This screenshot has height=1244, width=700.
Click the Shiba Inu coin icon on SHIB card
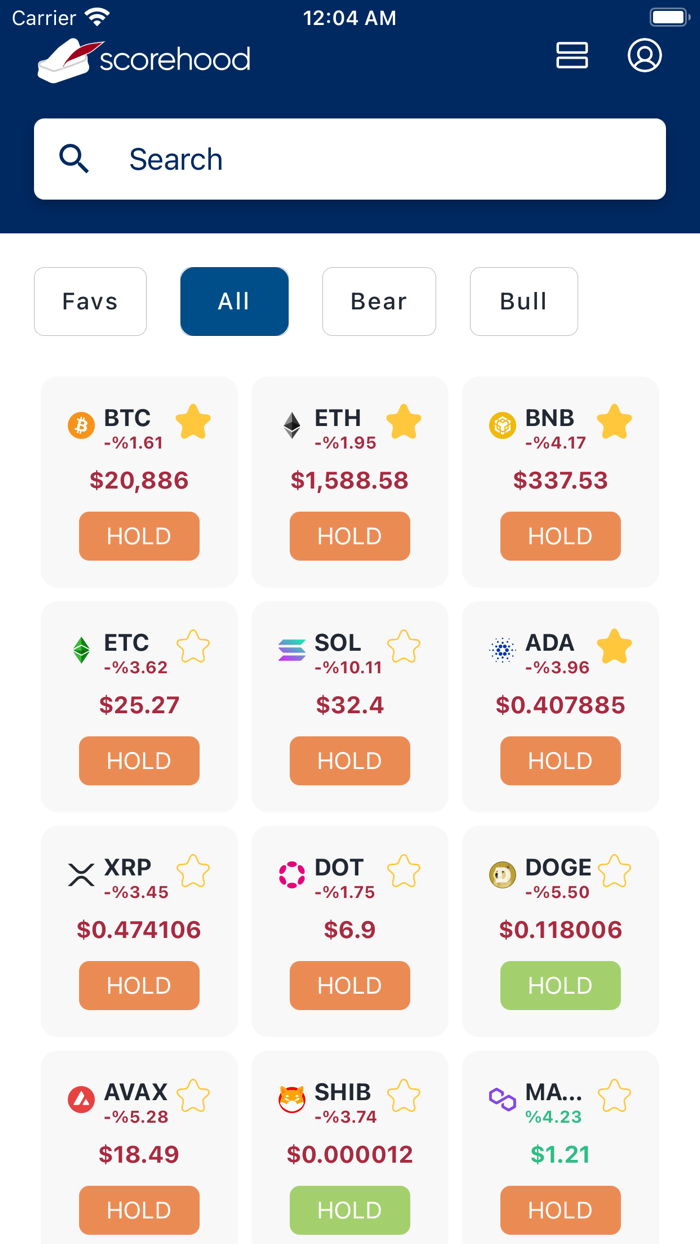(x=290, y=1098)
